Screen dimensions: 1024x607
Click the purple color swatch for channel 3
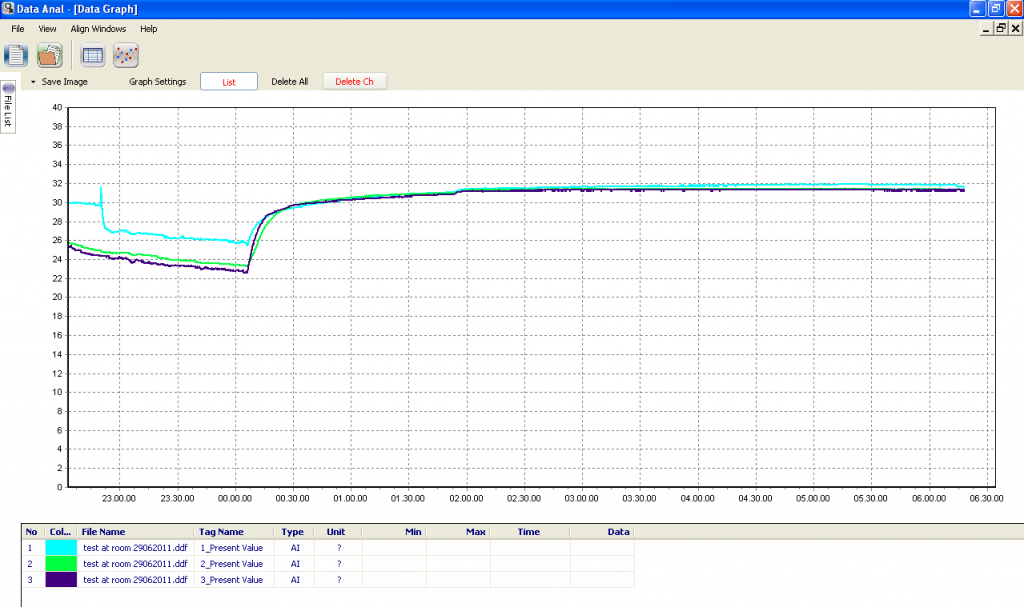61,580
